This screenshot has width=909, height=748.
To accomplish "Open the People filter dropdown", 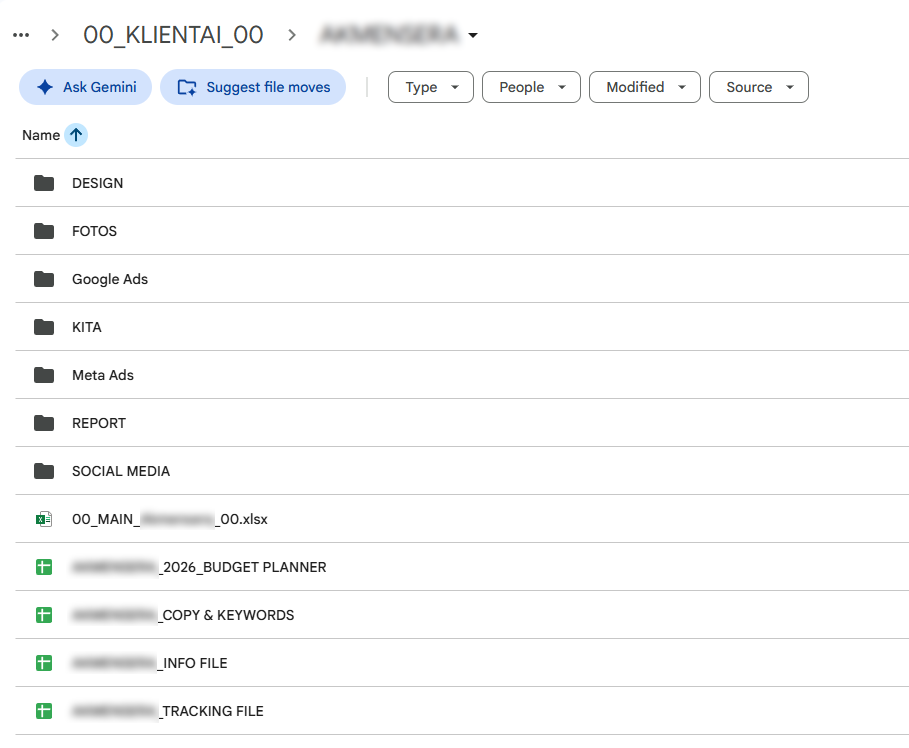I will (531, 87).
